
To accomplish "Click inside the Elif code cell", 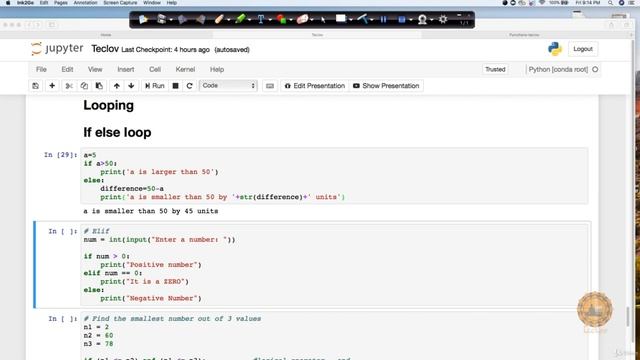I will point(334,264).
